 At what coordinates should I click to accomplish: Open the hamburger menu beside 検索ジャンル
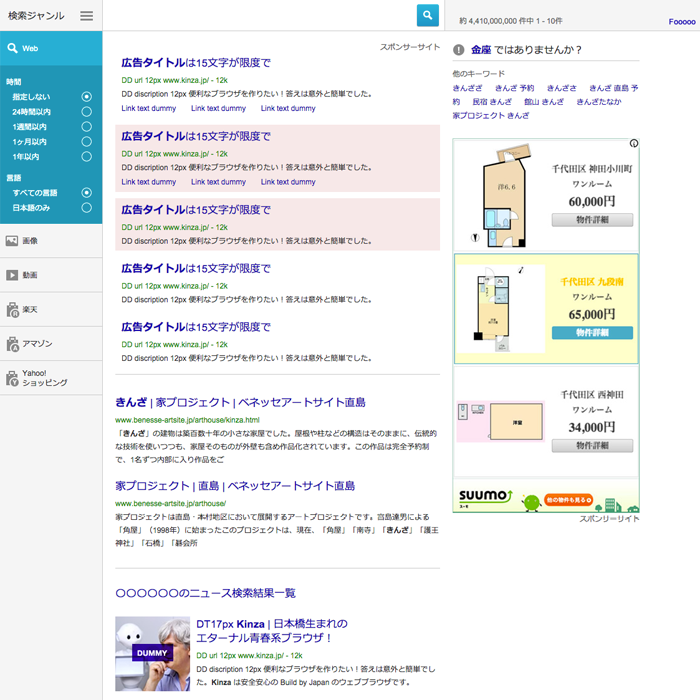(x=87, y=16)
